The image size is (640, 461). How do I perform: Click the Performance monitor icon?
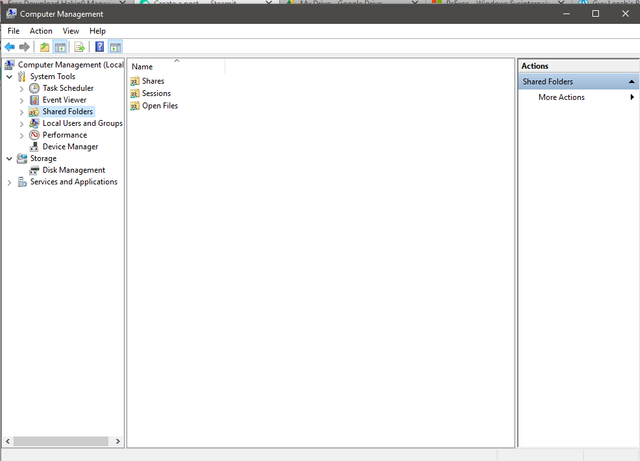coord(34,135)
